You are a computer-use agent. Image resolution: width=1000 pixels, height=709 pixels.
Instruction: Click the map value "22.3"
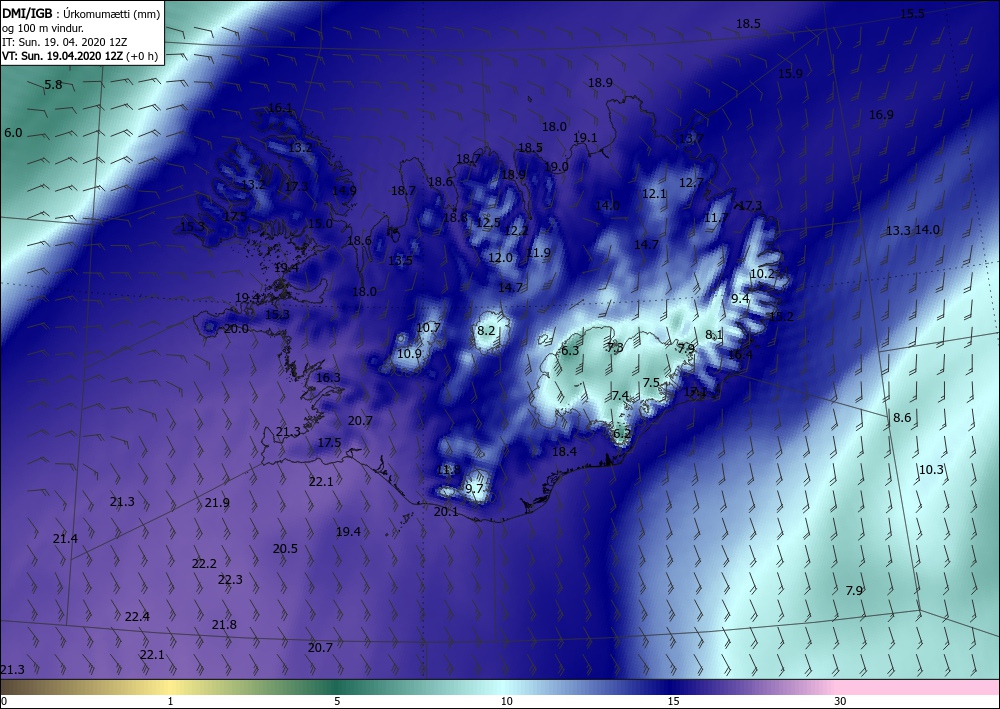pyautogui.click(x=230, y=580)
